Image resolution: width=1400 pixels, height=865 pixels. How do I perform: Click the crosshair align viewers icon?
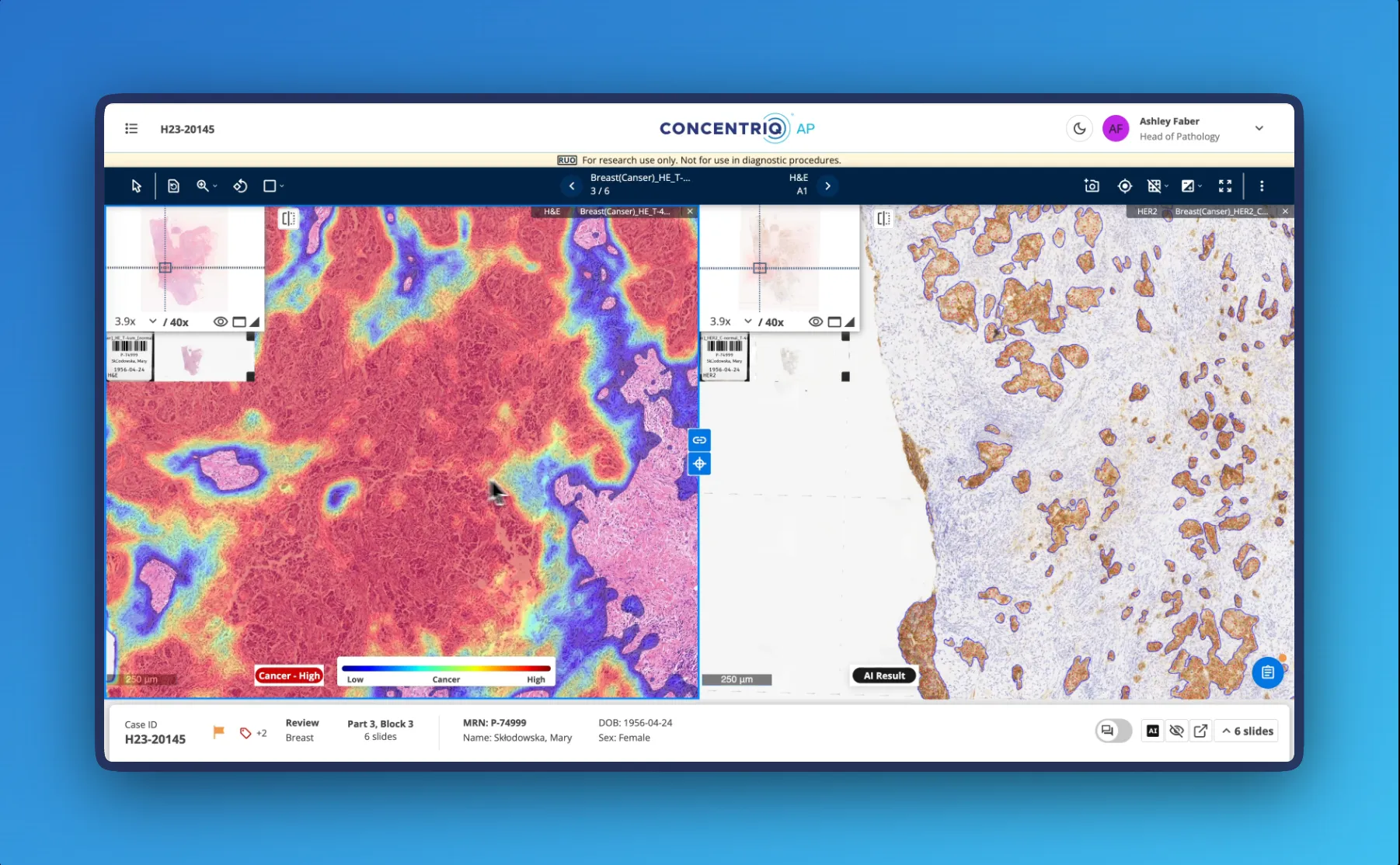(699, 464)
